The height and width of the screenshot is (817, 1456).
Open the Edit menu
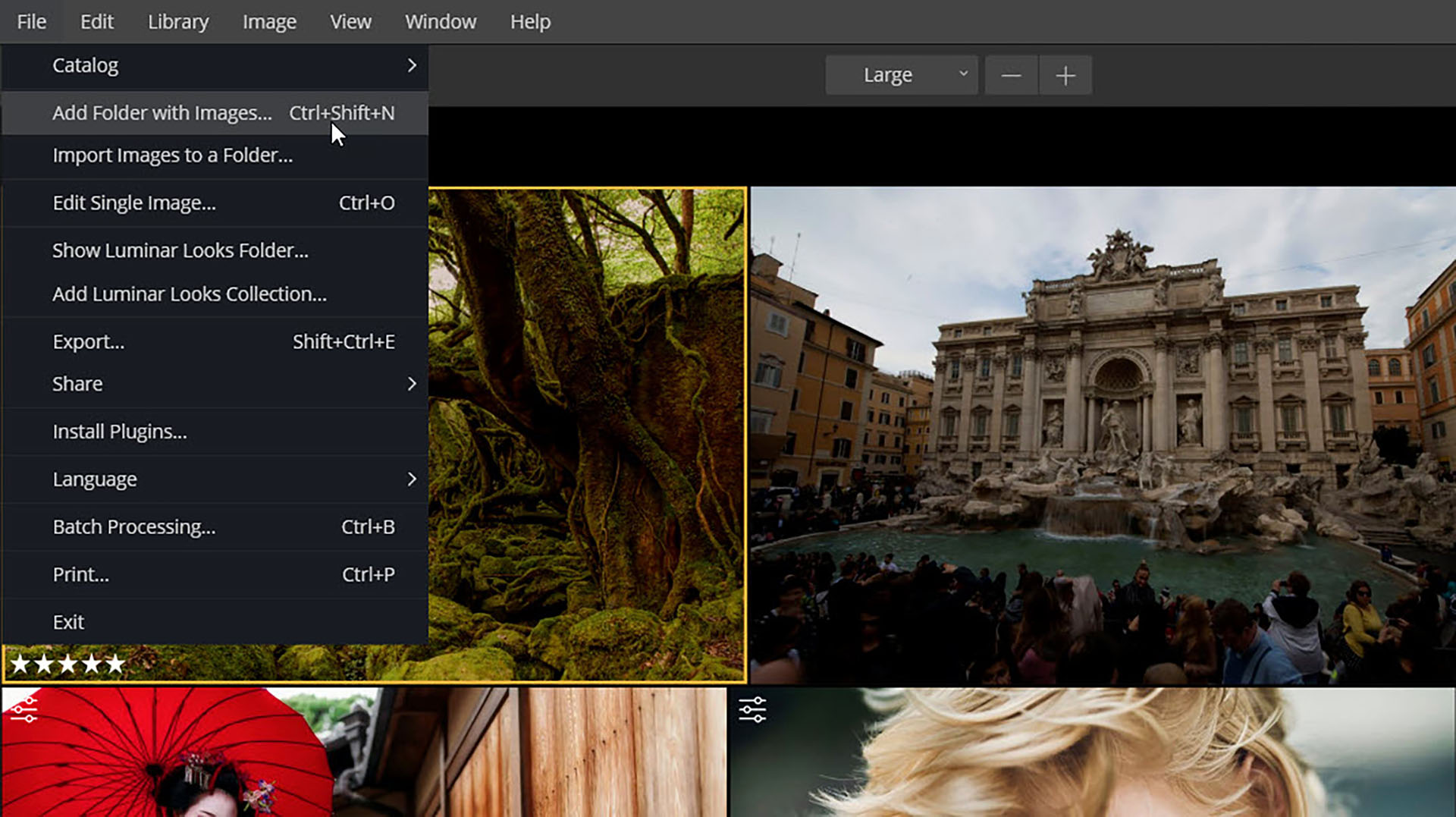[97, 22]
